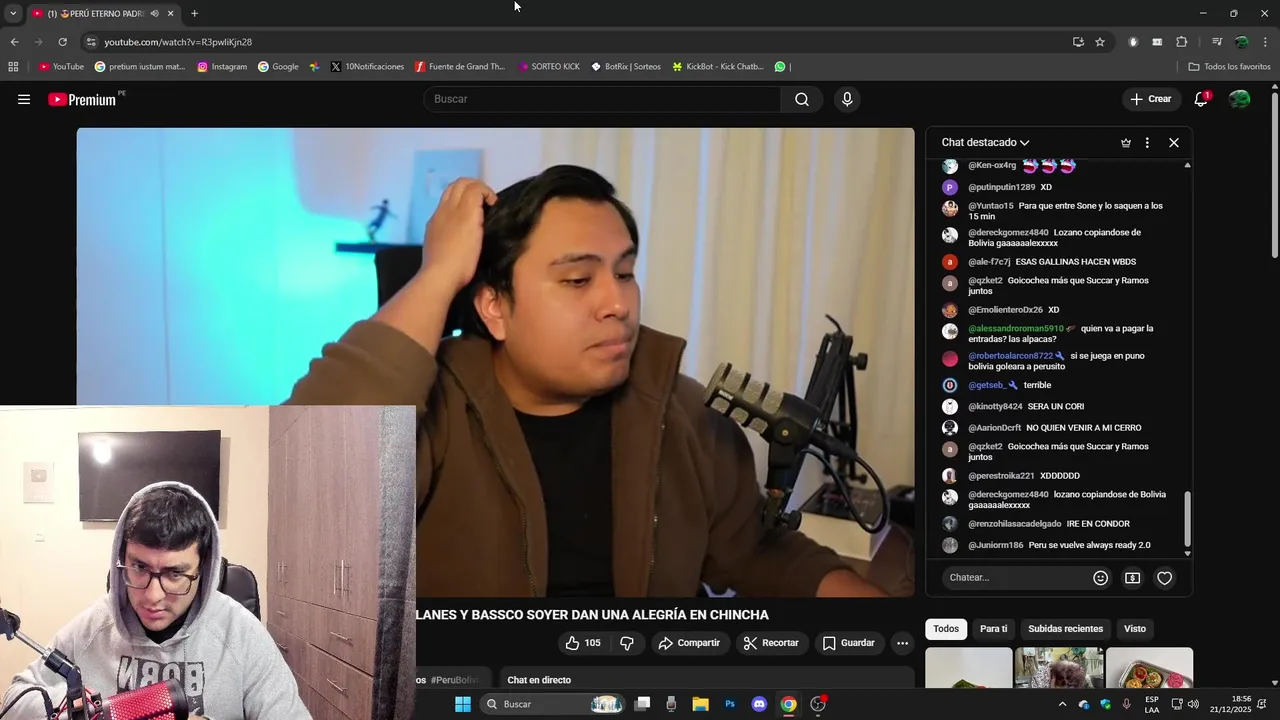This screenshot has width=1280, height=720.
Task: Open 10Notificaciones bookmark
Action: (x=367, y=67)
